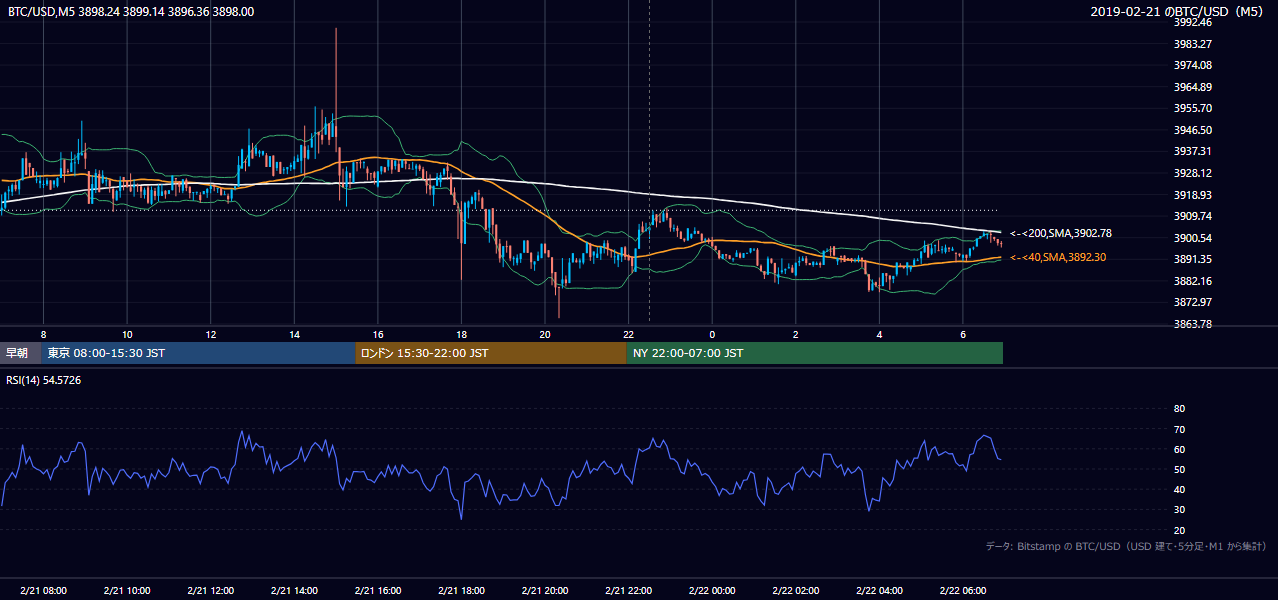Click RSI scale value 40

pos(1179,490)
